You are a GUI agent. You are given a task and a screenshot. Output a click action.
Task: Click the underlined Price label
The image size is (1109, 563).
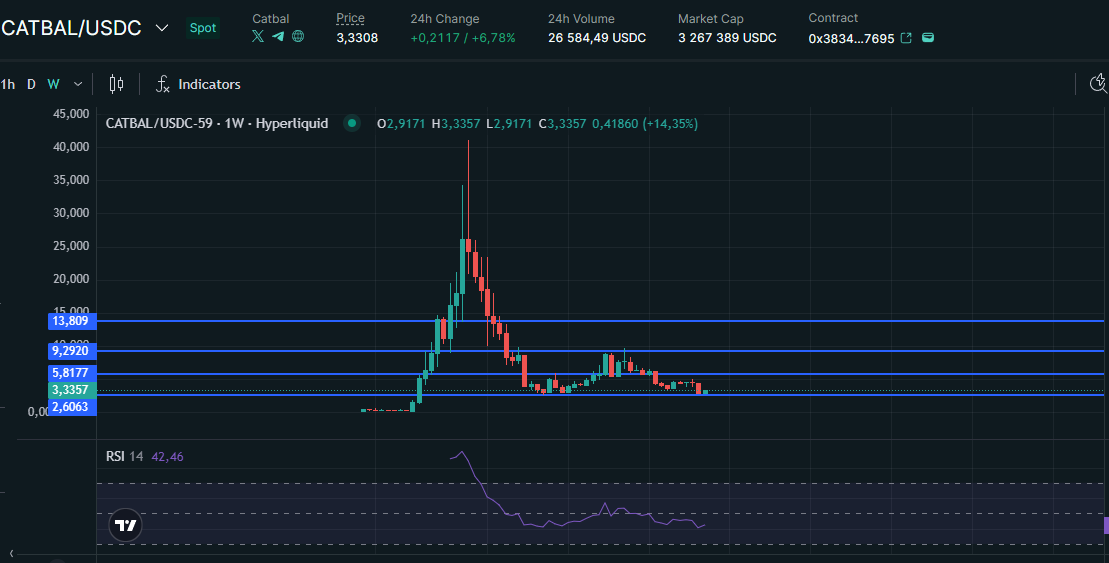350,18
